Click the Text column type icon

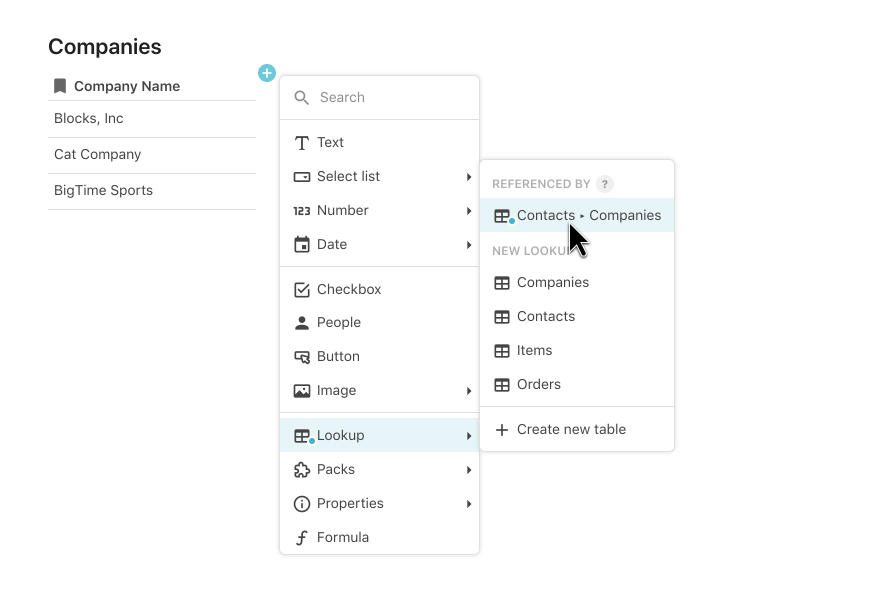coord(302,143)
